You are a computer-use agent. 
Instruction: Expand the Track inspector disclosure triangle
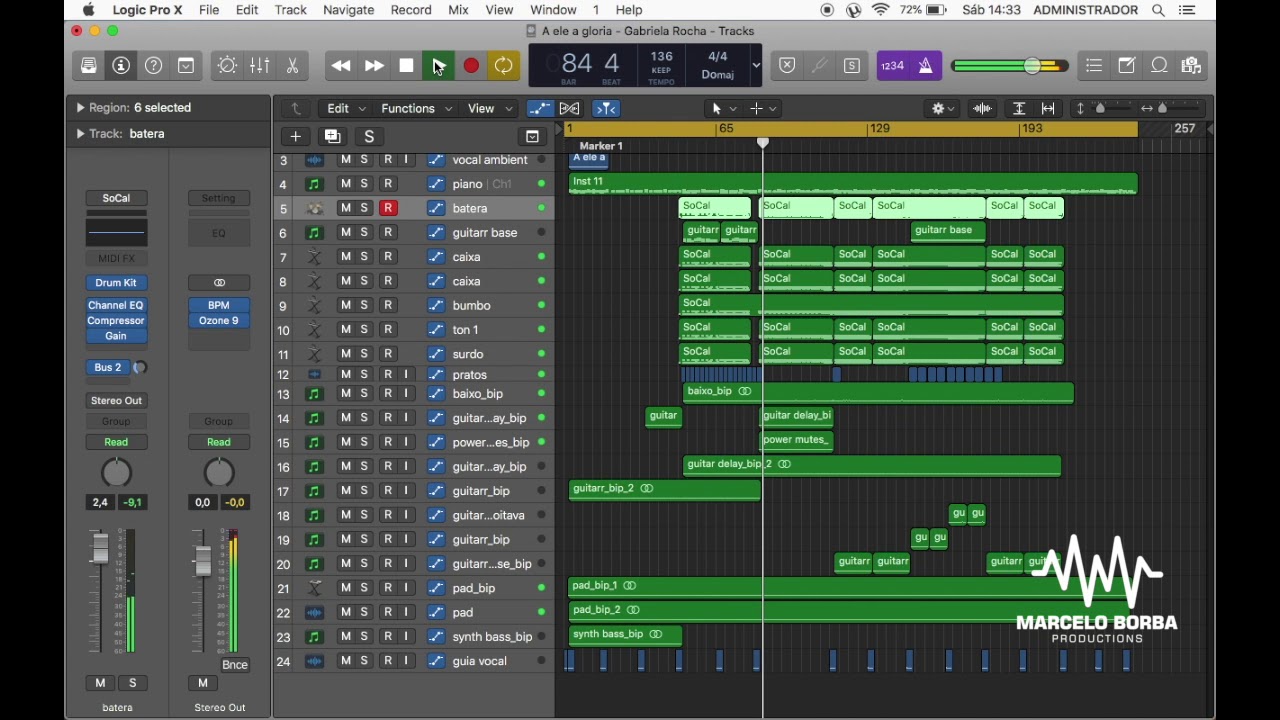pos(80,134)
